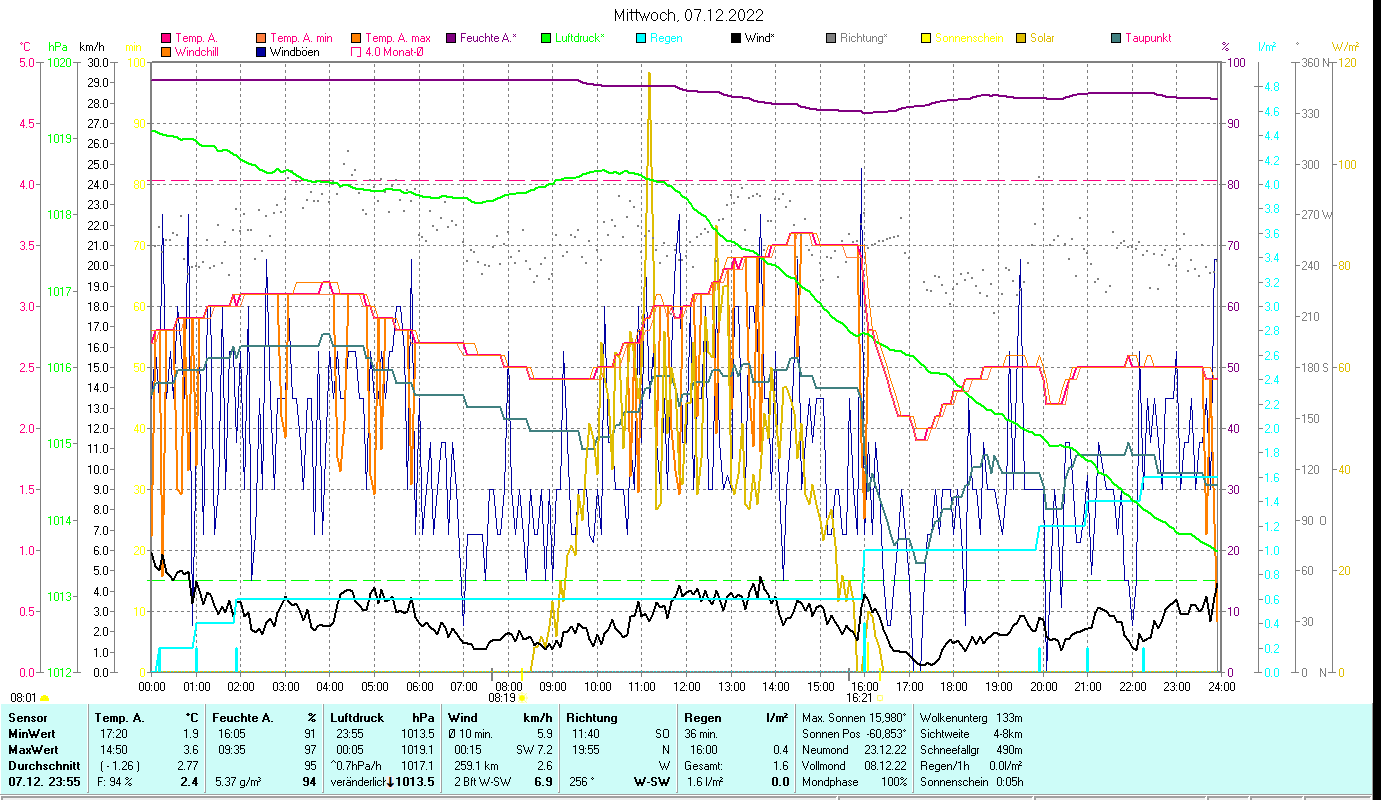
Task: Toggle the Solar legend marker
Action: pos(1021,38)
